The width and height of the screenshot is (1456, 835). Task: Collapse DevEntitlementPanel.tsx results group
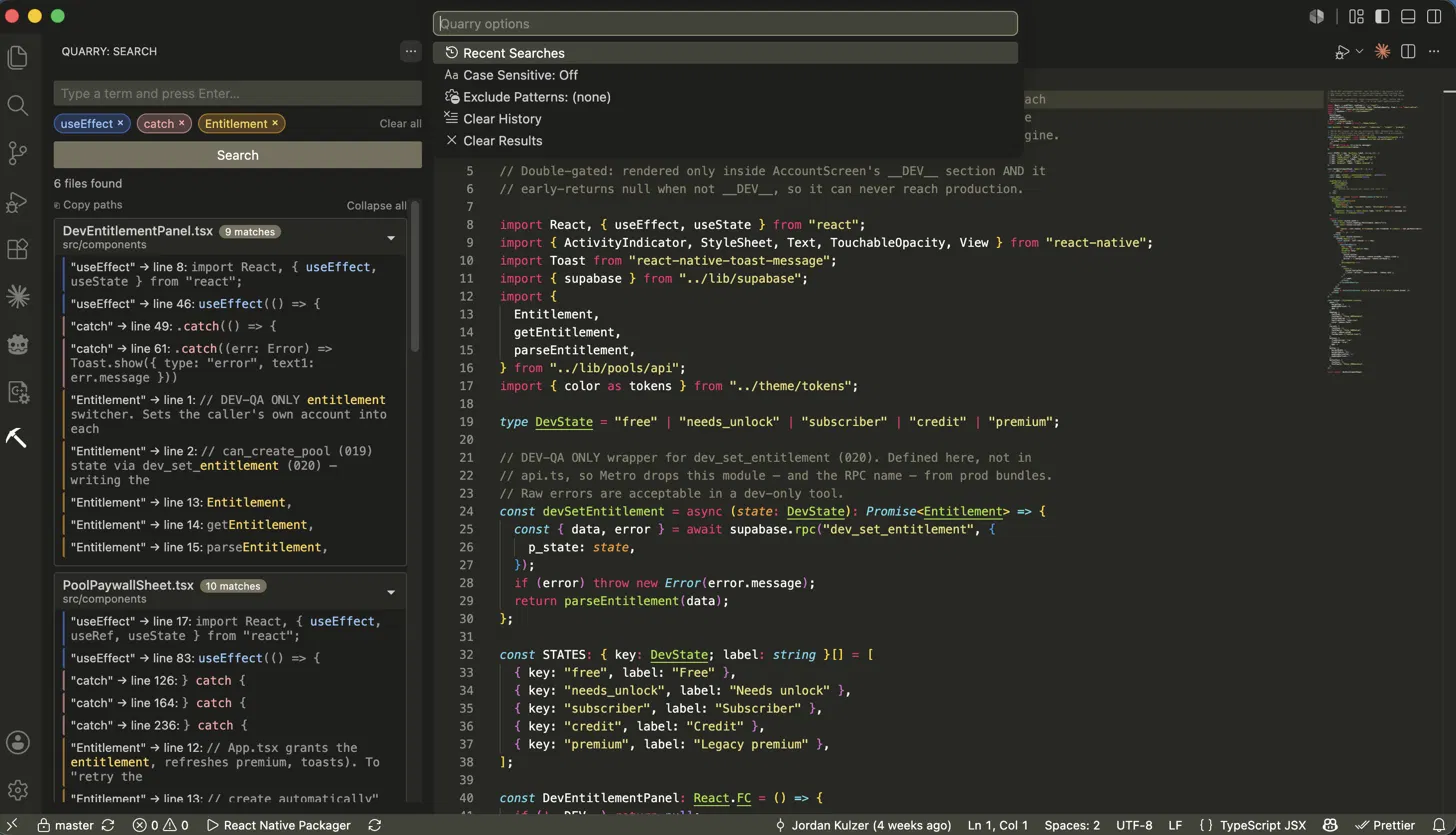(391, 238)
